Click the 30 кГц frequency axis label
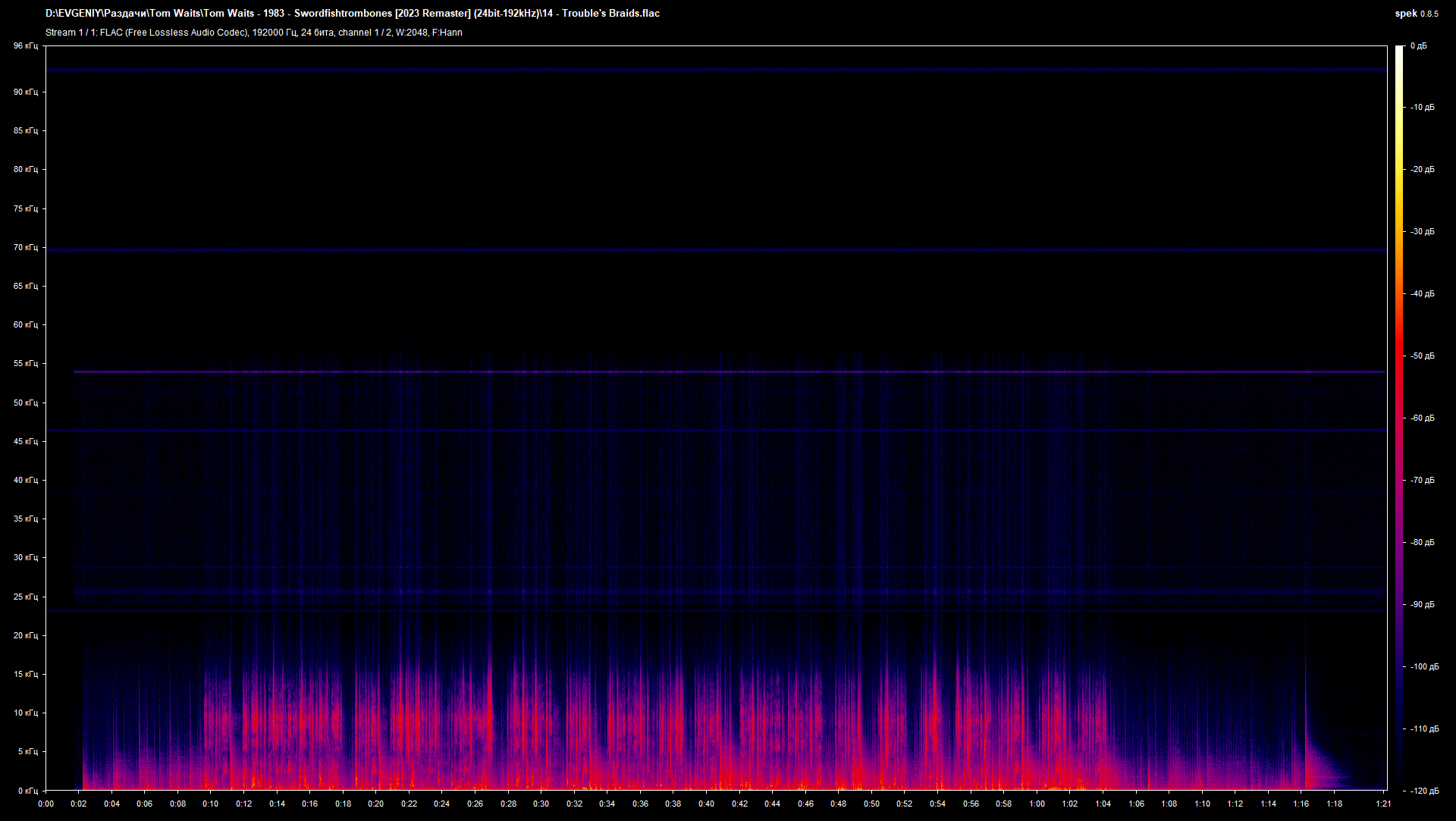The width and height of the screenshot is (1456, 821). point(26,557)
